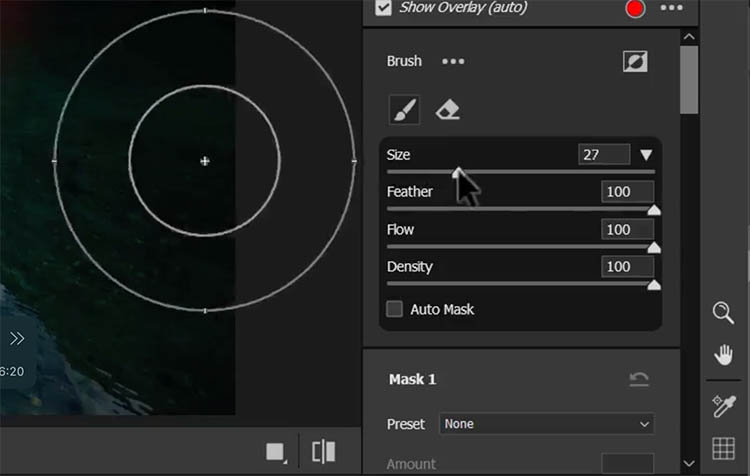Viewport: 750px width, 476px height.
Task: Select the eraser tool
Action: [448, 110]
